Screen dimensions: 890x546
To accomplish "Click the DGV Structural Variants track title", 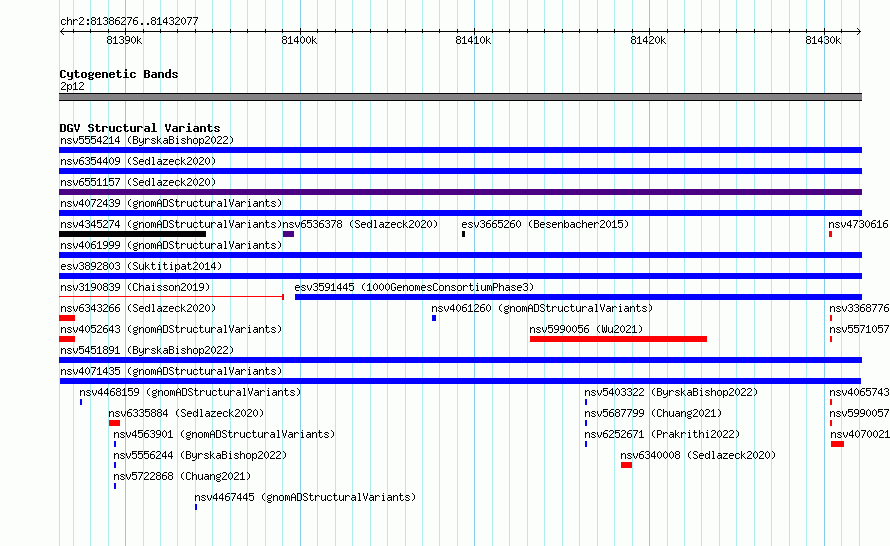I will [x=140, y=128].
